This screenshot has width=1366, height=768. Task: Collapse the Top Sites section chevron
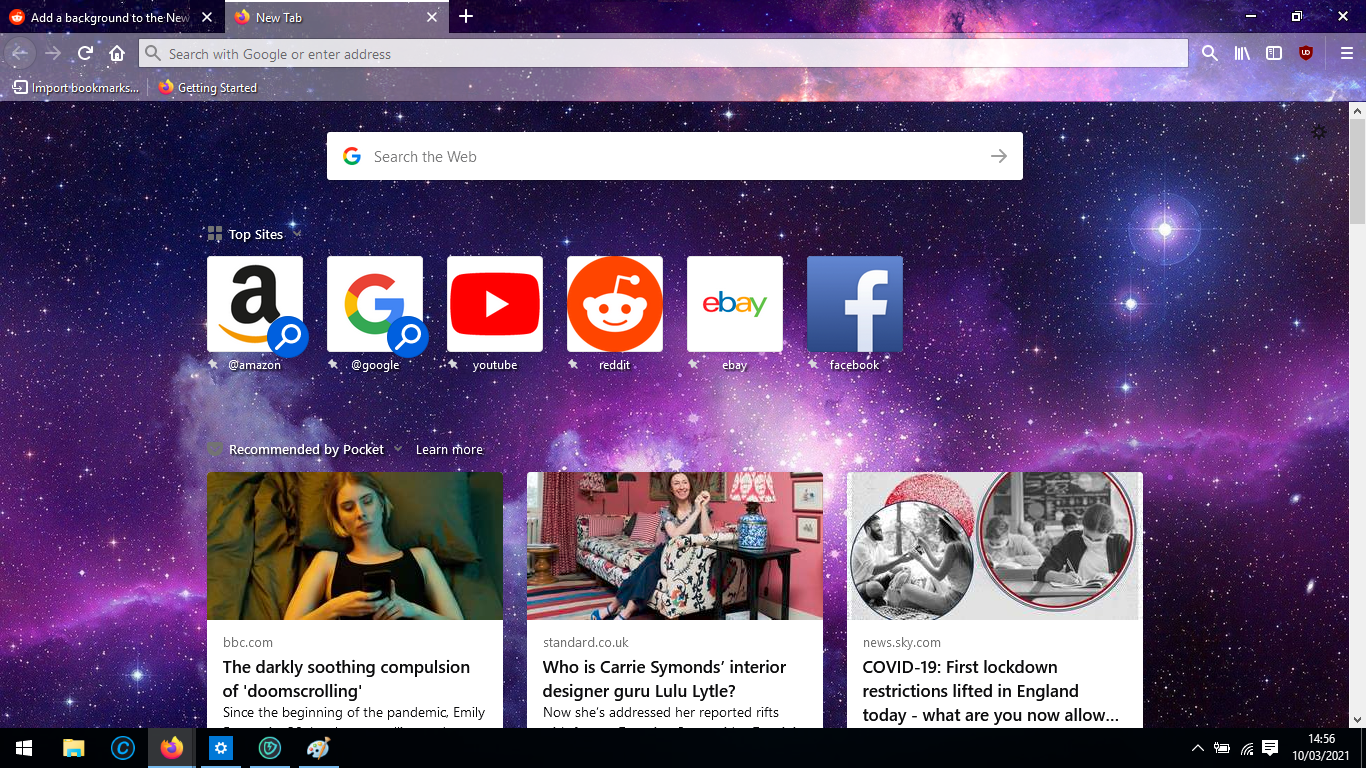(297, 234)
